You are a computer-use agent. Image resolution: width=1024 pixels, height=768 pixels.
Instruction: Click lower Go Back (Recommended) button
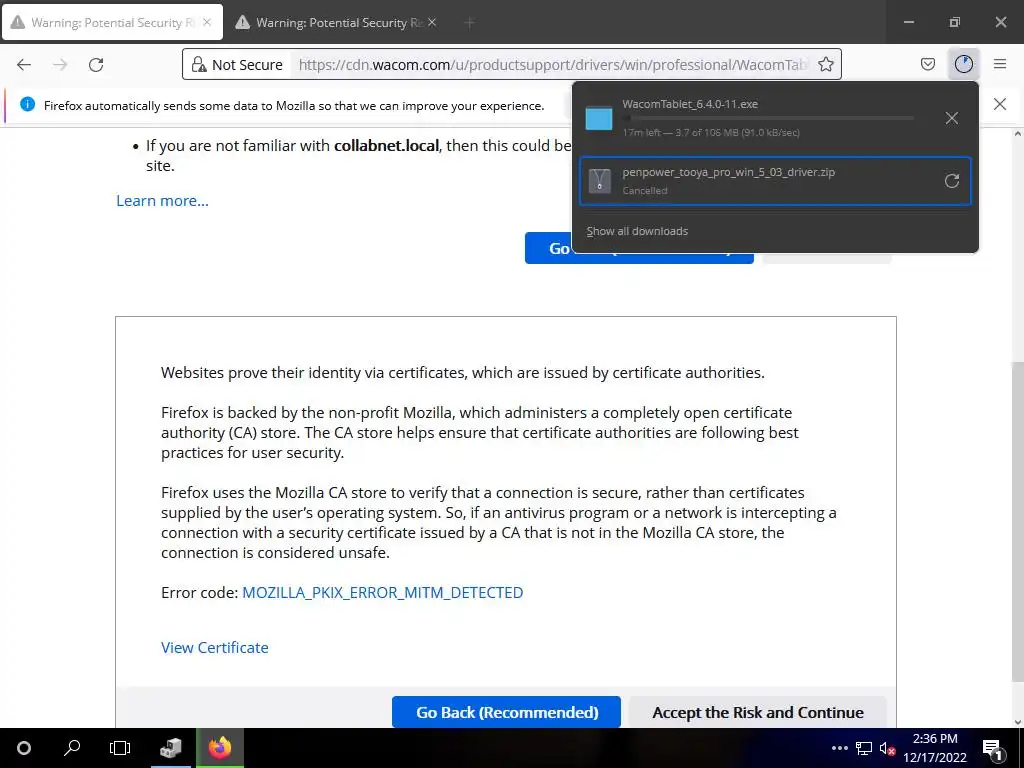507,712
